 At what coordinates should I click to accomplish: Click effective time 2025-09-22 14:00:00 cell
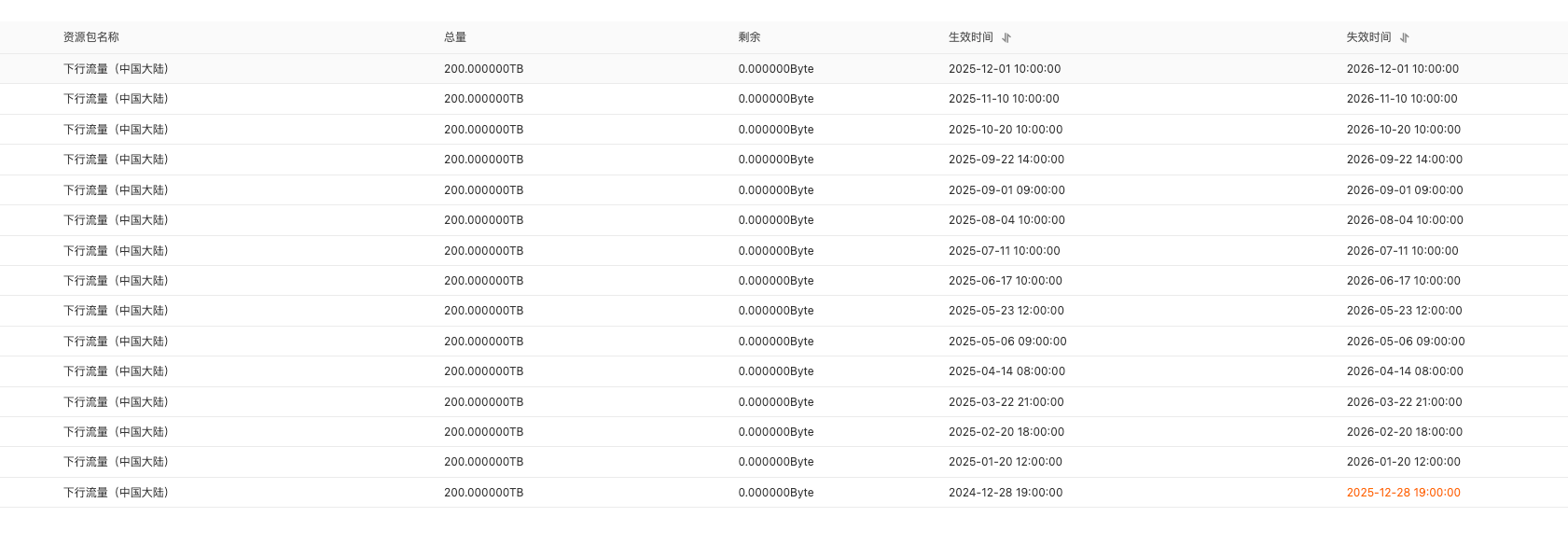[1006, 160]
